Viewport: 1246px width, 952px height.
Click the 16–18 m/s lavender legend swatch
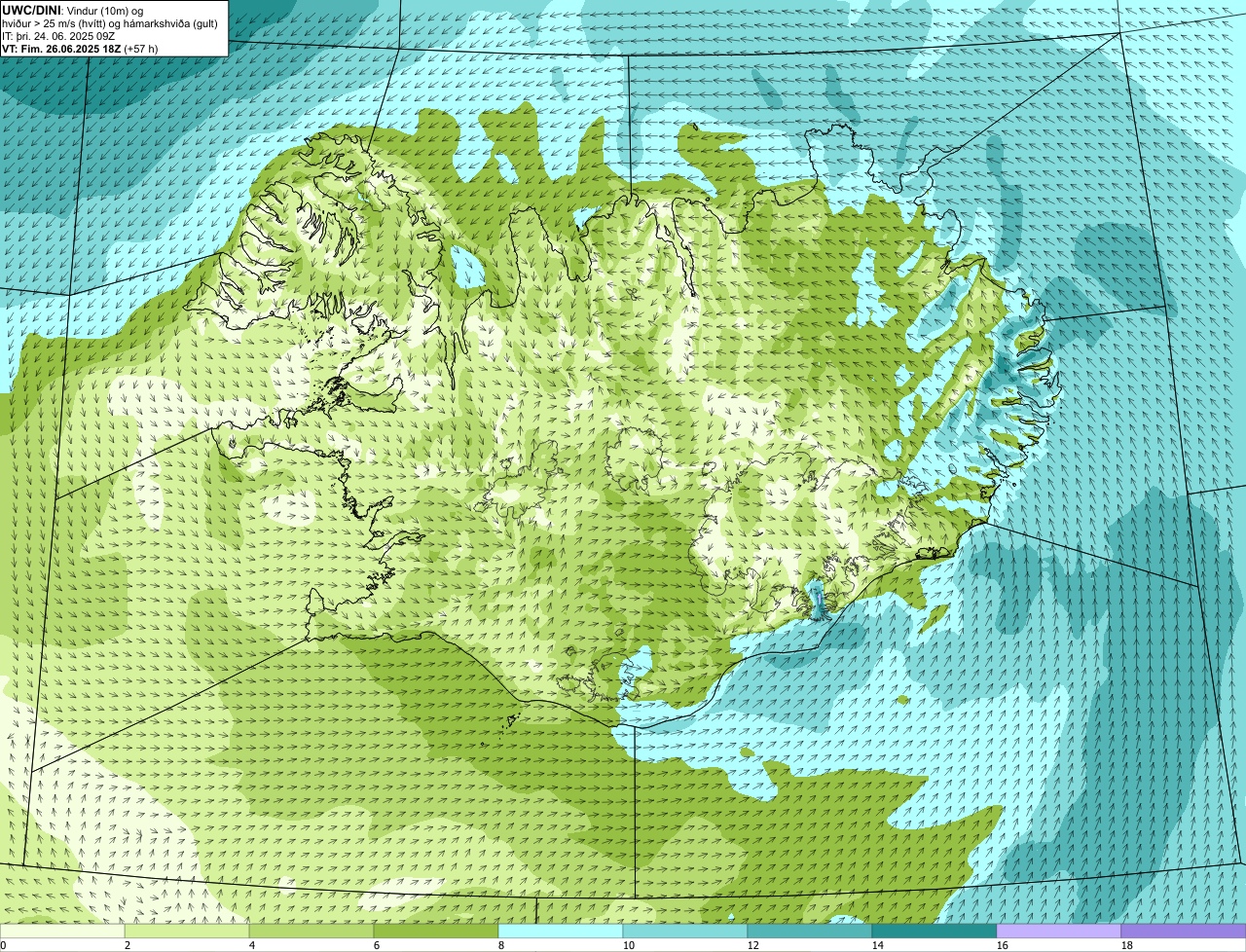point(1059,932)
